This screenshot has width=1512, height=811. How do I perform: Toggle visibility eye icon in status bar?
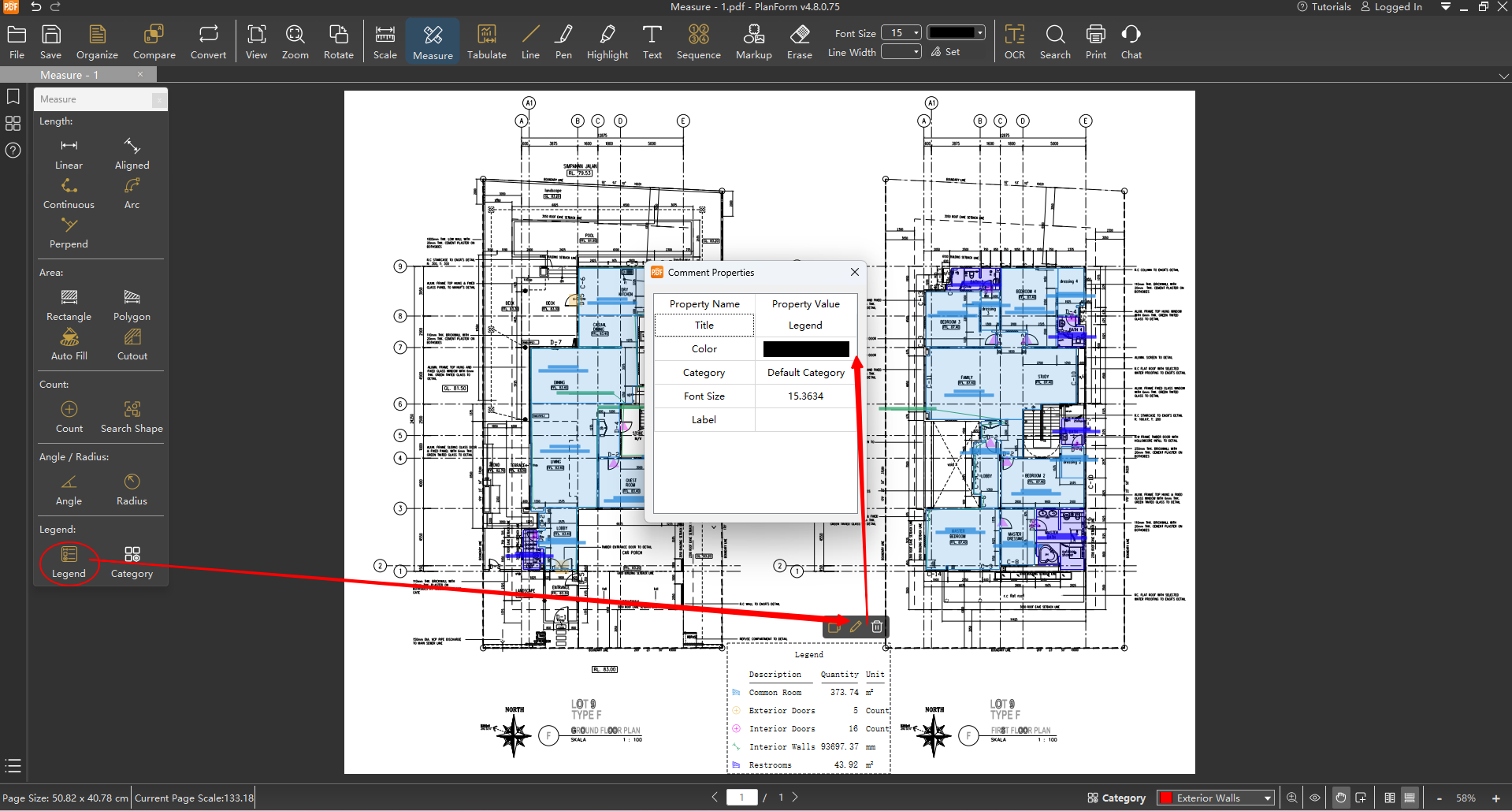(1315, 798)
